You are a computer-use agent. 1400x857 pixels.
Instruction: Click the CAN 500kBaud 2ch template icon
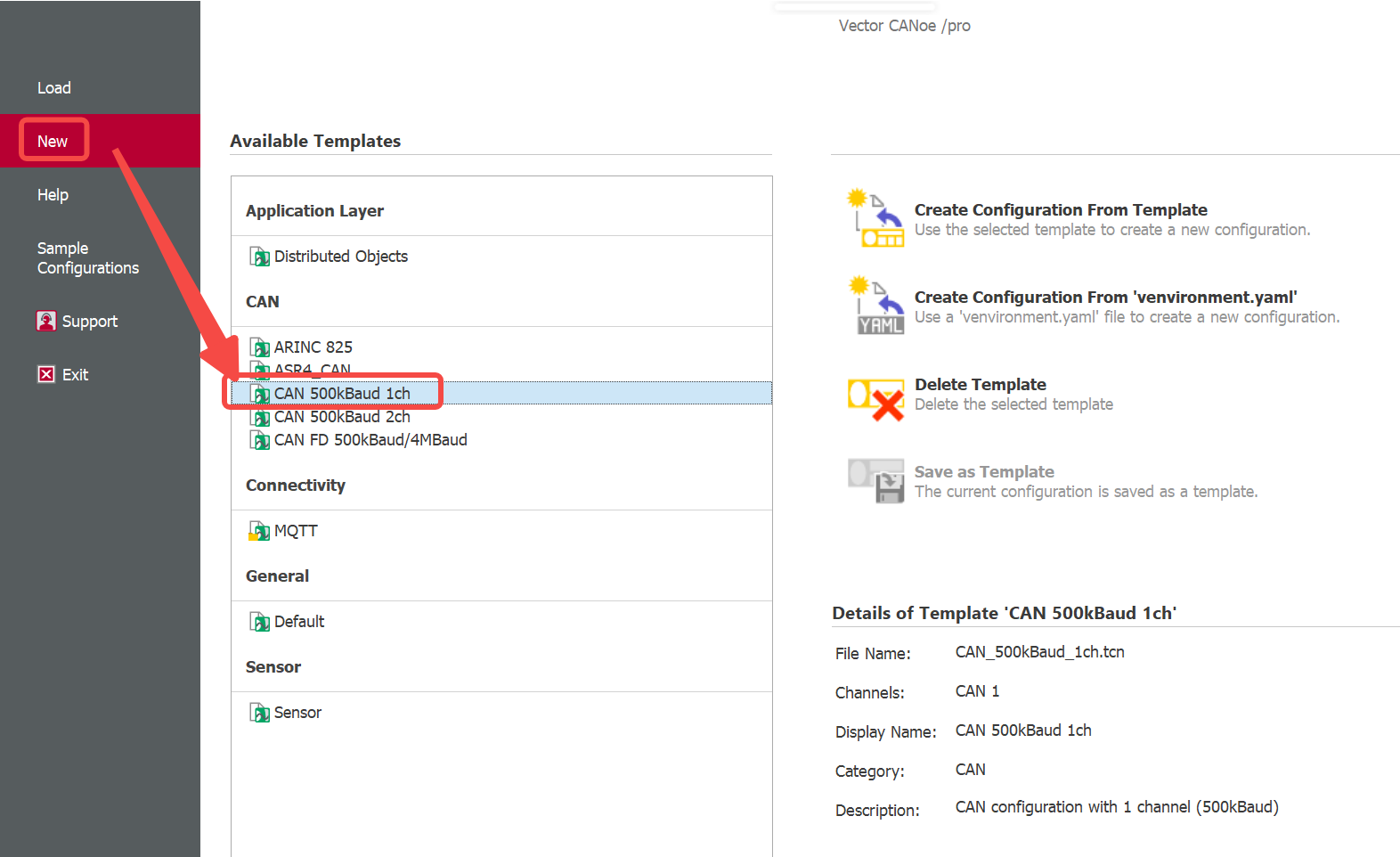point(259,417)
